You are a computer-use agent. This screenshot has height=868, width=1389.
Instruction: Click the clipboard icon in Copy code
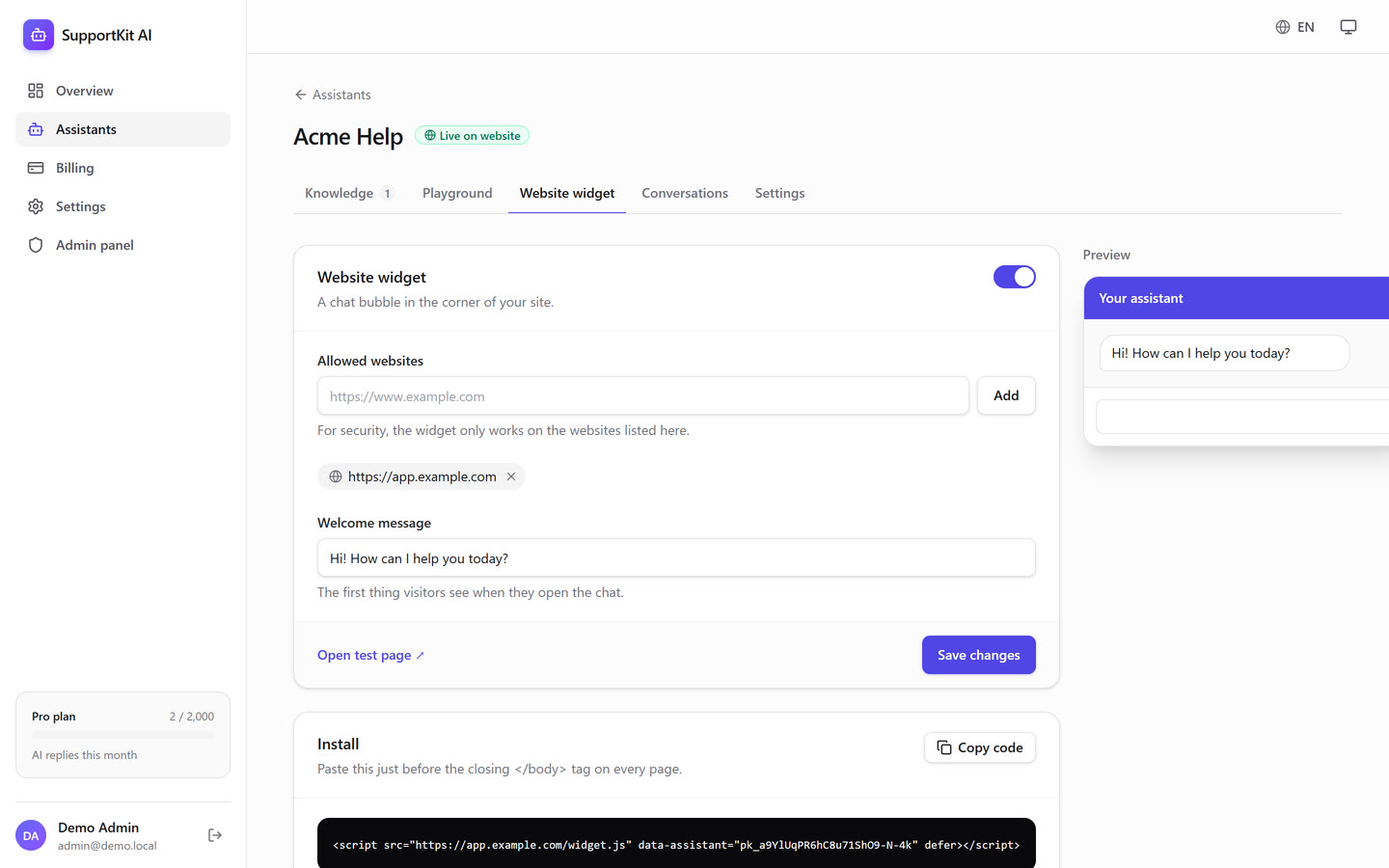[944, 747]
